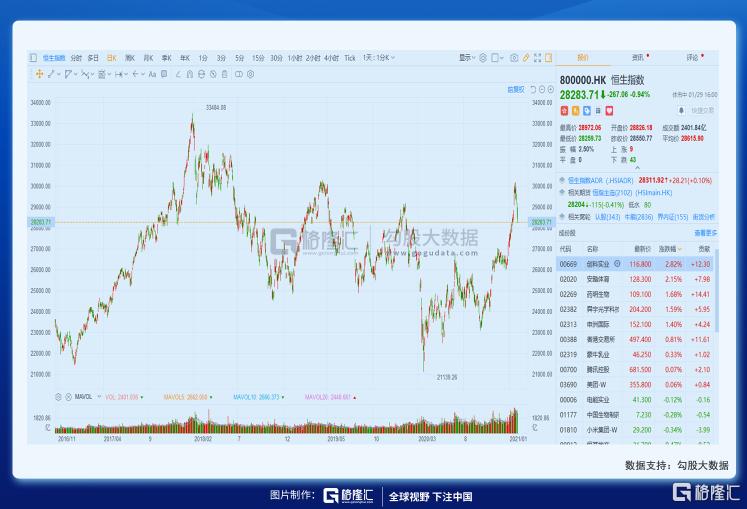The width and height of the screenshot is (747, 509).
Task: Click the chart reset undo icon
Action: click(533, 89)
